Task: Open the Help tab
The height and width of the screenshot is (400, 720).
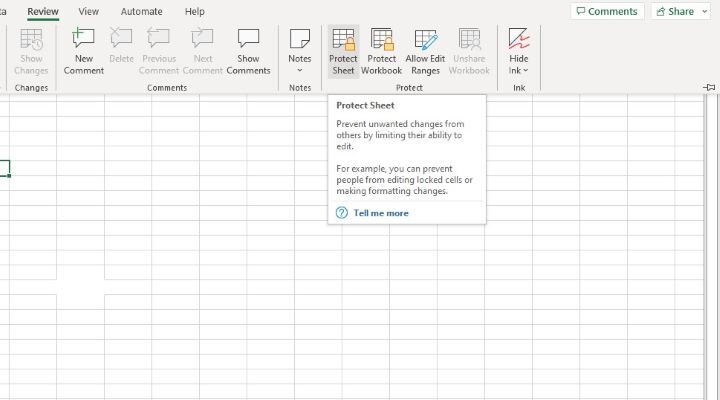Action: tap(195, 12)
